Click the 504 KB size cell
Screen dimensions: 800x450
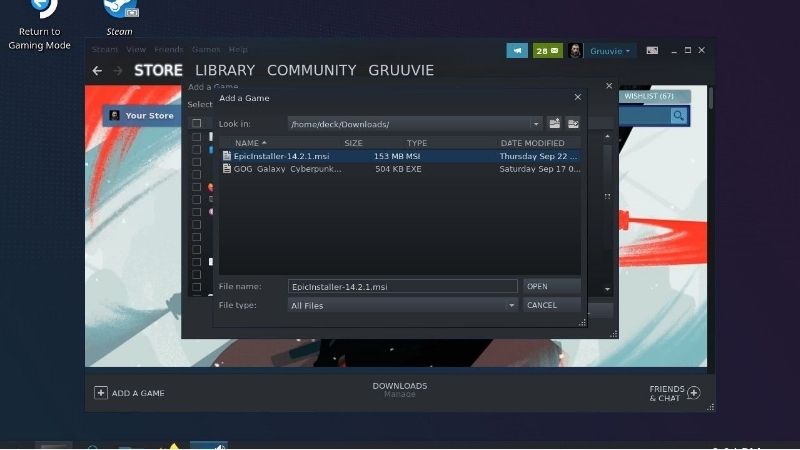(389, 169)
